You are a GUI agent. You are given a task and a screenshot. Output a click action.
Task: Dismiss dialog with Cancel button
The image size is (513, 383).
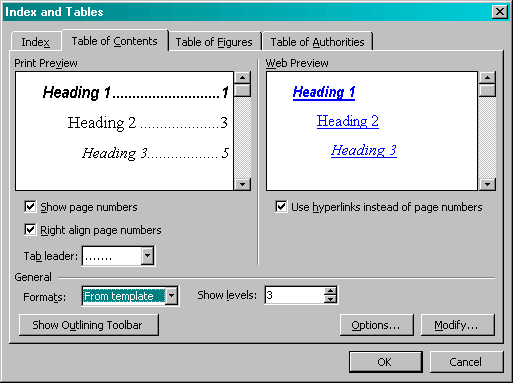(x=466, y=362)
